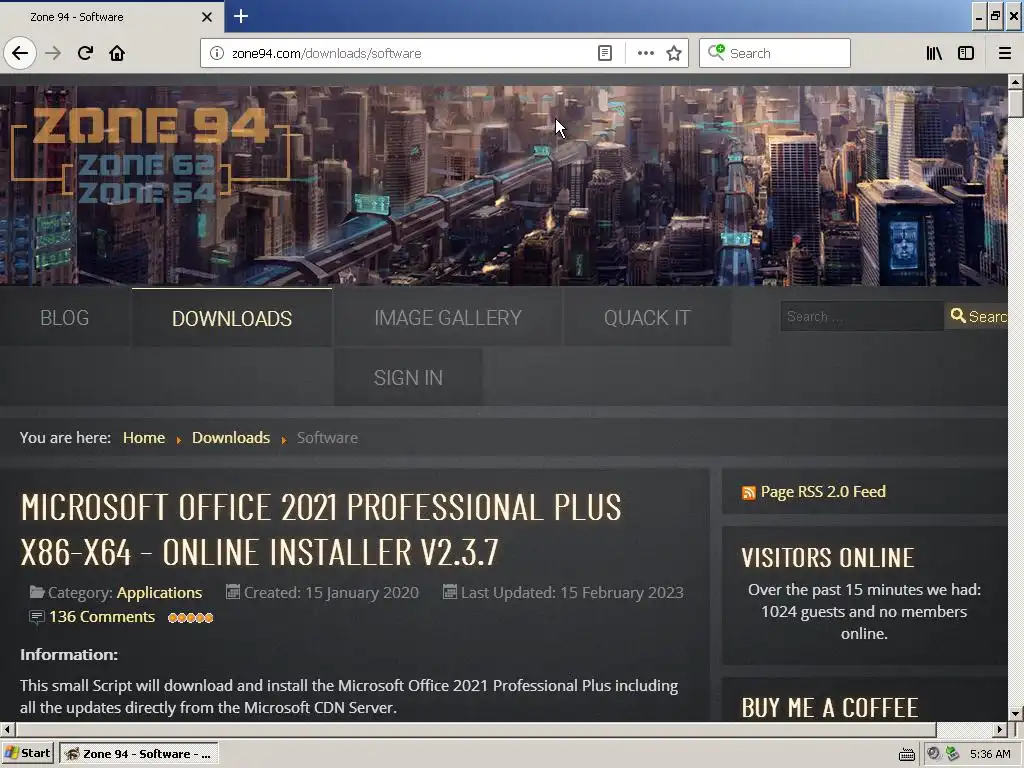1024x768 pixels.
Task: Click the site Search button with magnifier
Action: [976, 316]
